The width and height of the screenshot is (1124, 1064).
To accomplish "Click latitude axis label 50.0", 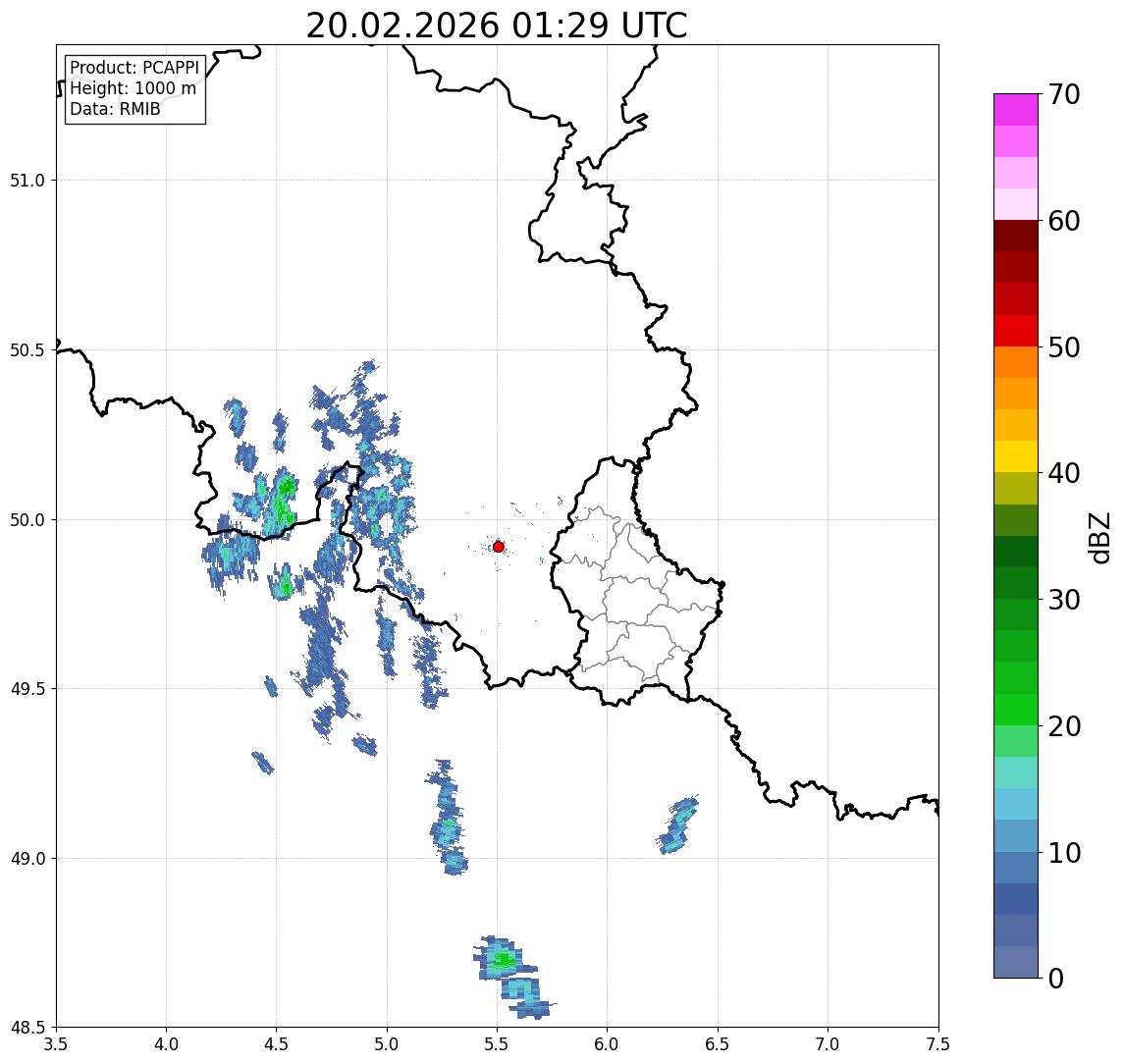I will [x=27, y=520].
